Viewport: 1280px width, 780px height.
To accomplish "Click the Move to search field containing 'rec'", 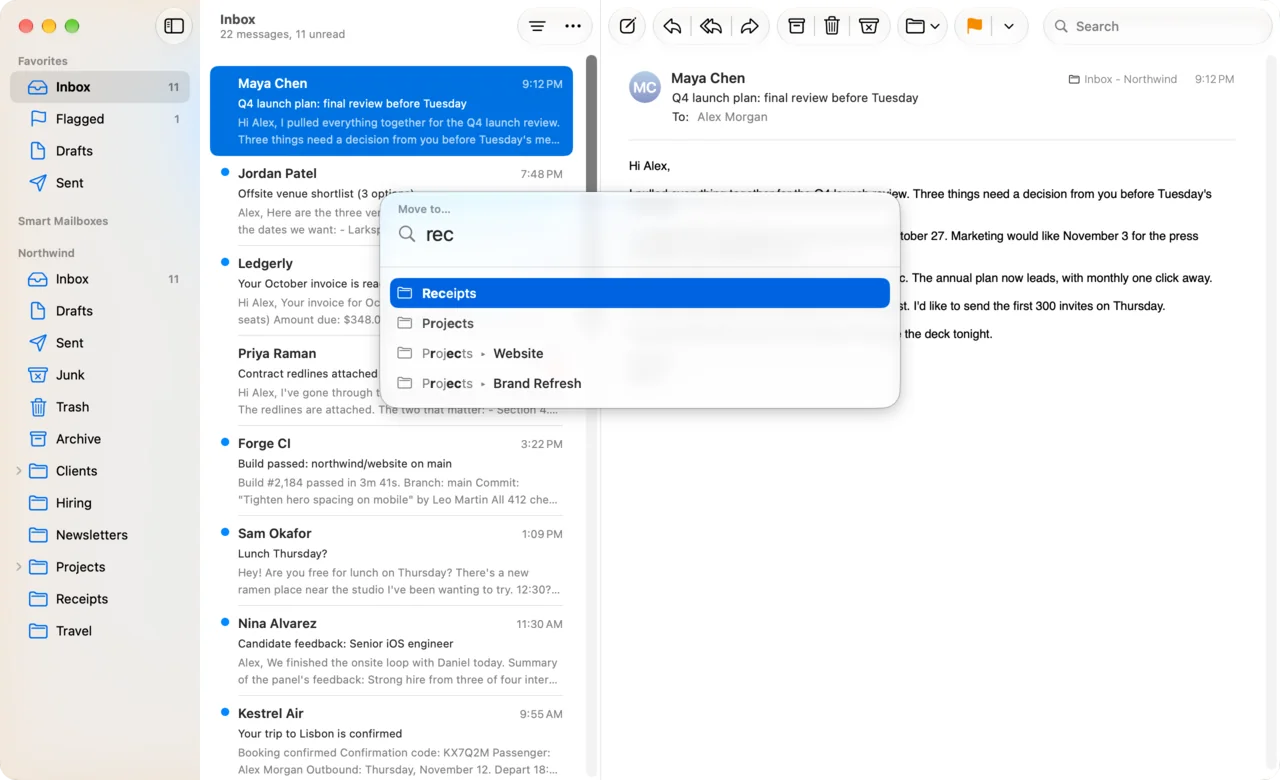I will point(640,234).
